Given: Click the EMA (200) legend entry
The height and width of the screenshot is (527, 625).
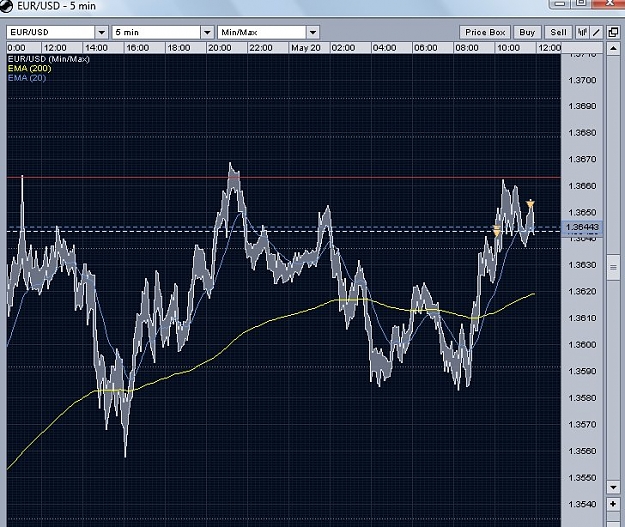Looking at the screenshot, I should pos(29,69).
